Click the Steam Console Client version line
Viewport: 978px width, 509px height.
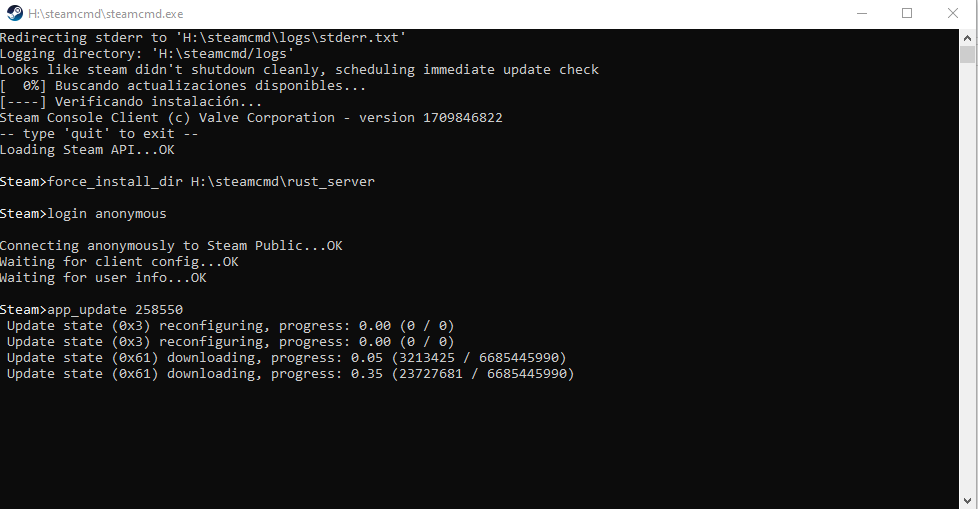[251, 118]
